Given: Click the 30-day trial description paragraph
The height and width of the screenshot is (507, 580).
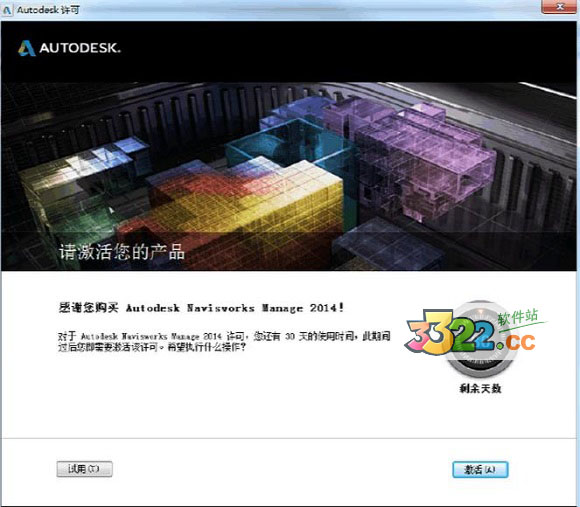Looking at the screenshot, I should (224, 342).
